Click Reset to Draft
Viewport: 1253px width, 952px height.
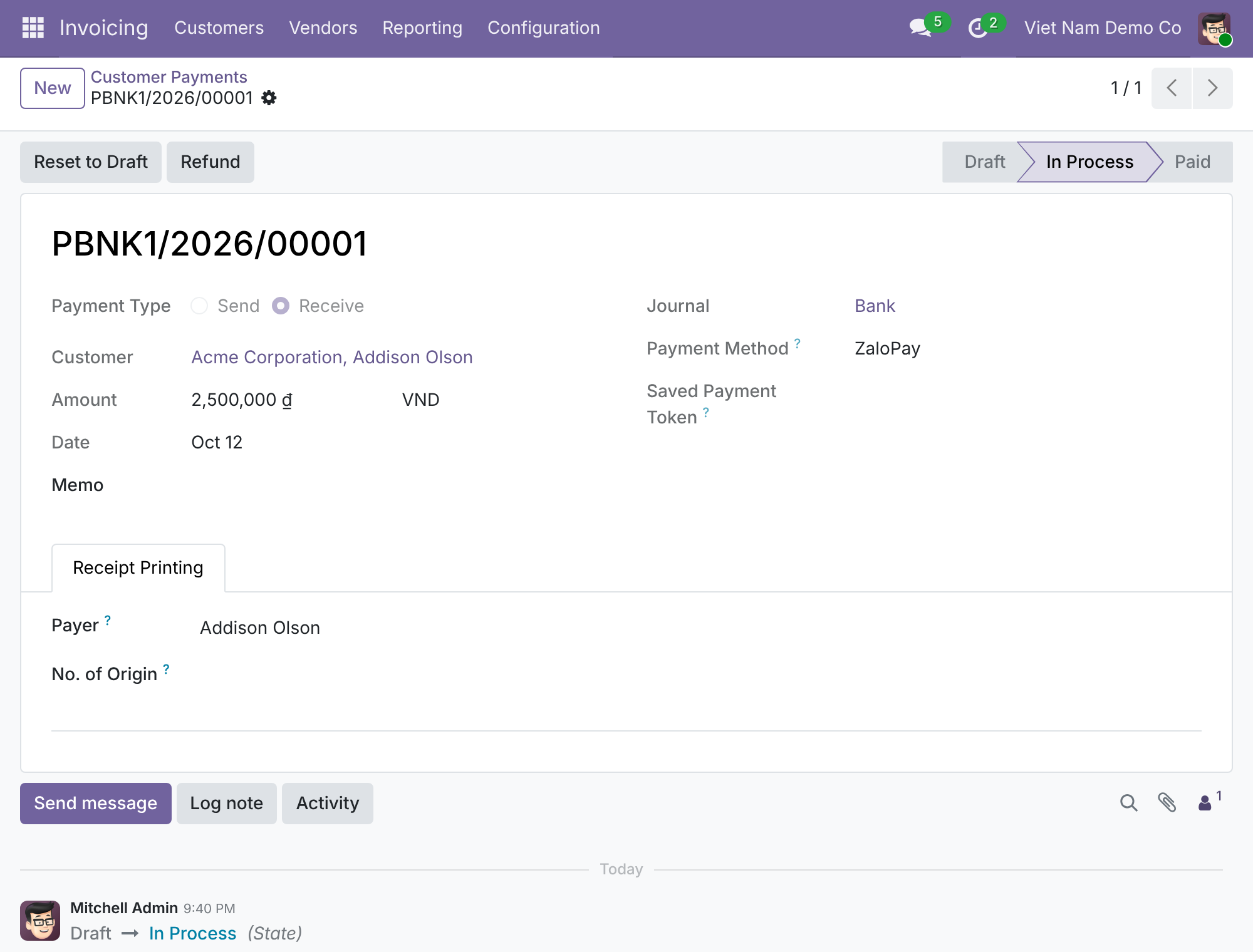point(91,162)
